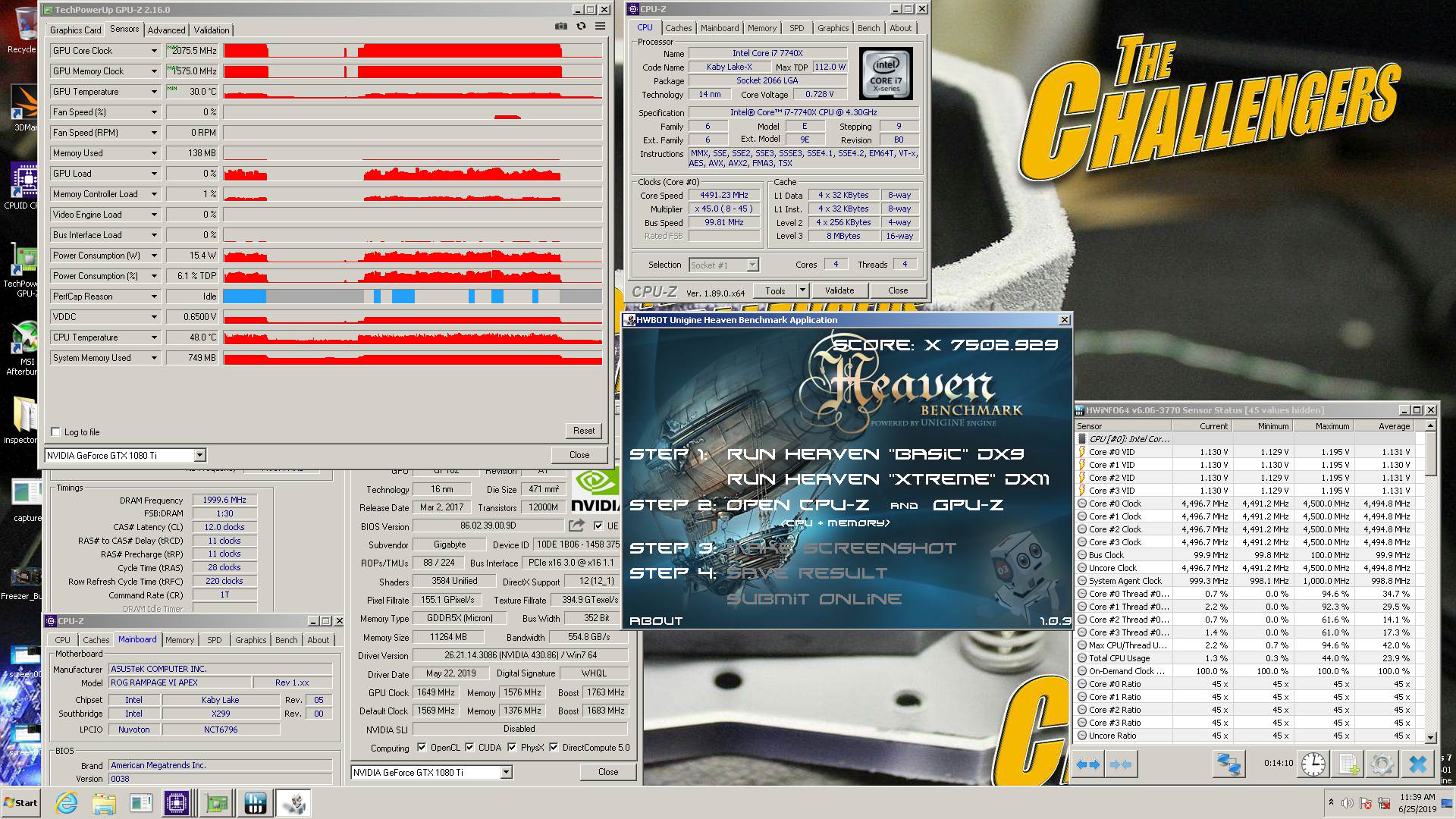Open Internet Explorer from the taskbar
Screen dimensions: 1456x819
[67, 803]
